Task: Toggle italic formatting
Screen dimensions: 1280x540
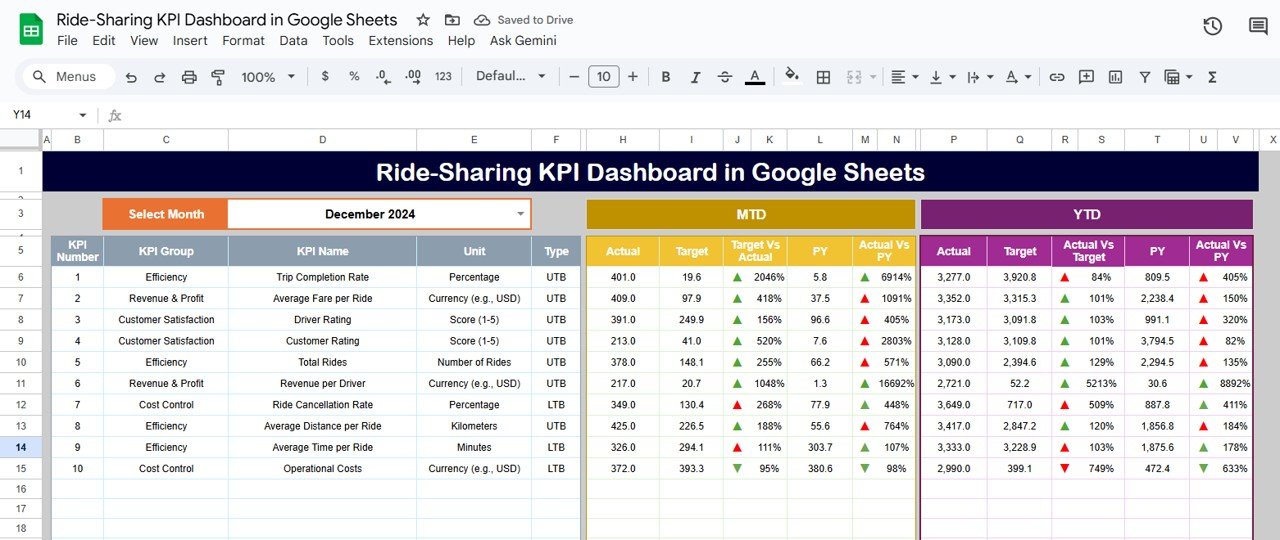Action: pos(695,77)
